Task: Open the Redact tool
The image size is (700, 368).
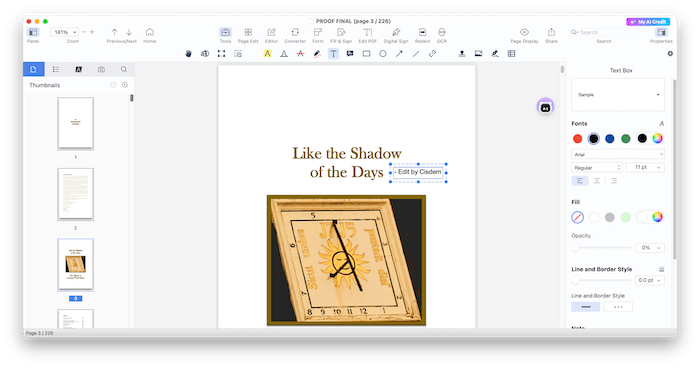Action: (x=422, y=35)
